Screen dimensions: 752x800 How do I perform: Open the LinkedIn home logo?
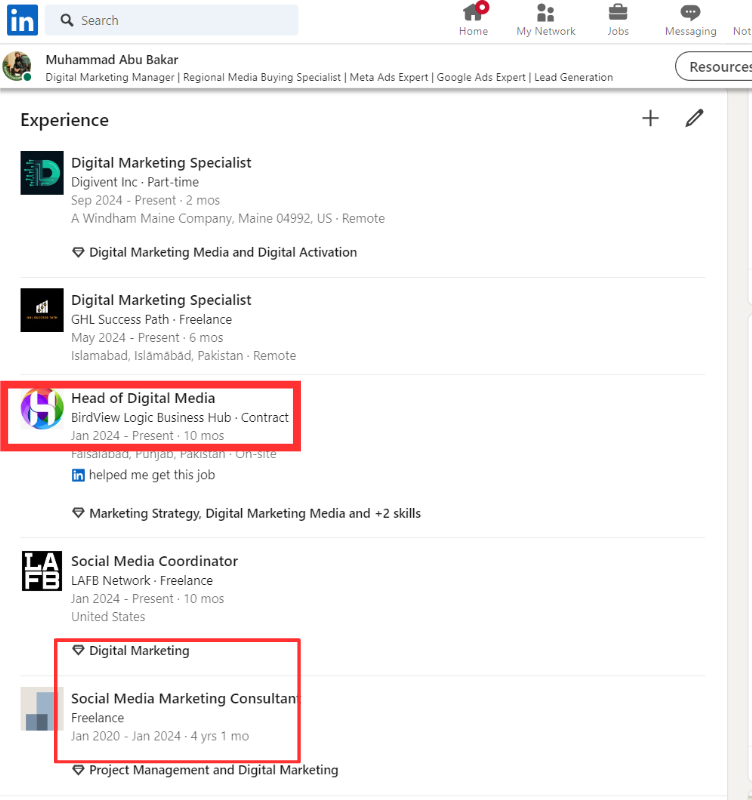[x=22, y=20]
